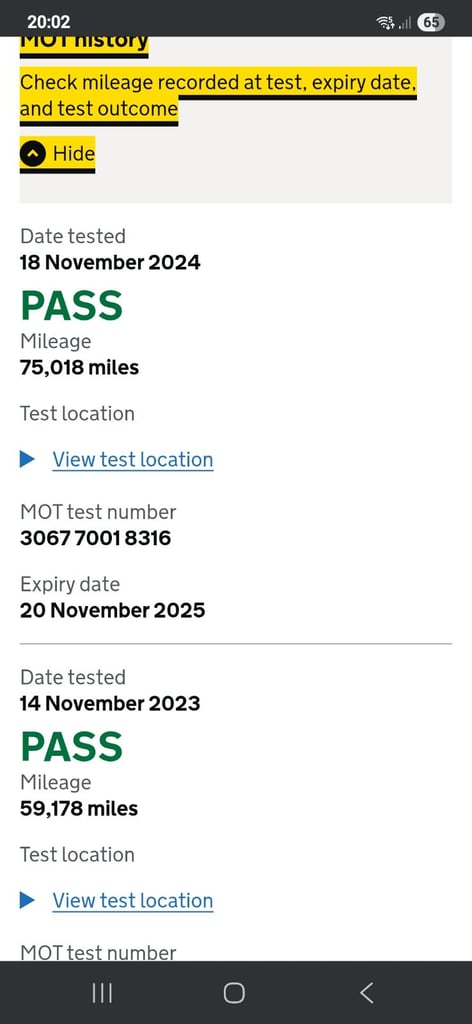
Task: Expand test location arrow for 18 November 2024 test
Action: [27, 460]
